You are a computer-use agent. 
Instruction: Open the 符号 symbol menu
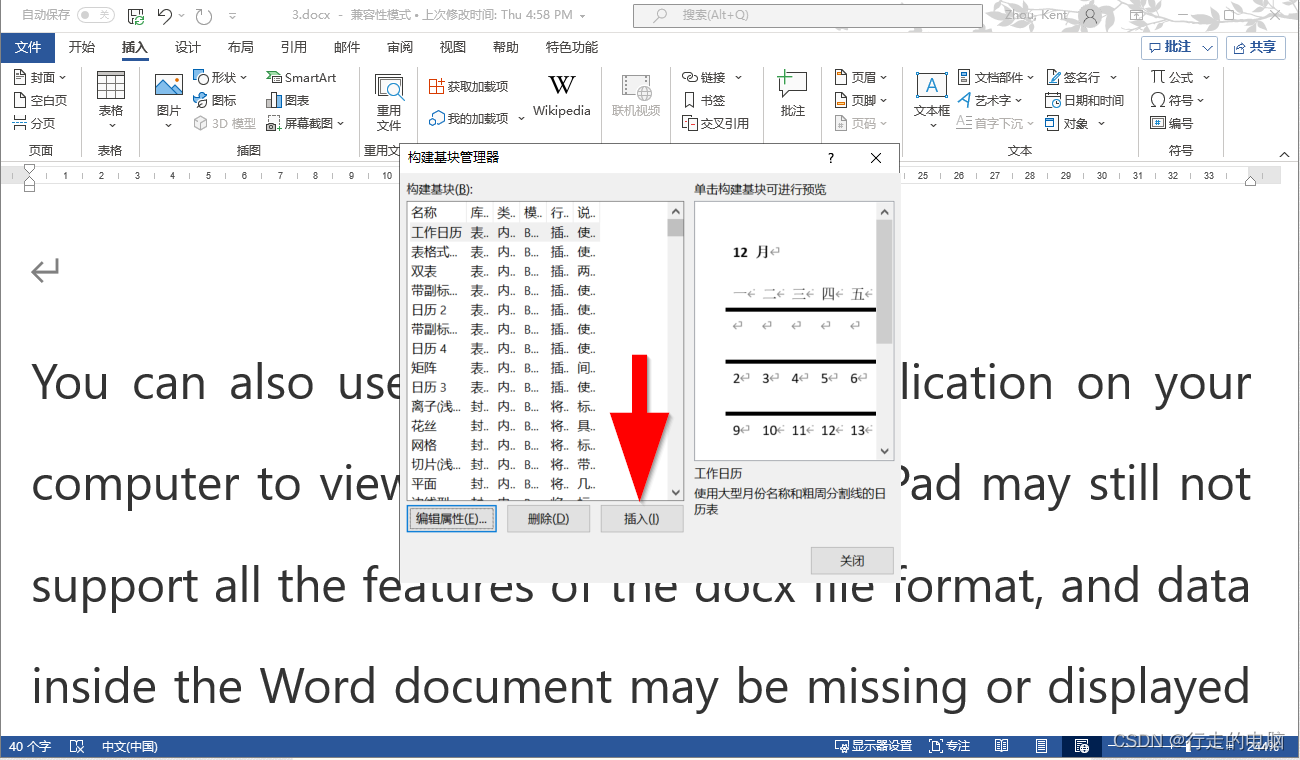[1177, 100]
